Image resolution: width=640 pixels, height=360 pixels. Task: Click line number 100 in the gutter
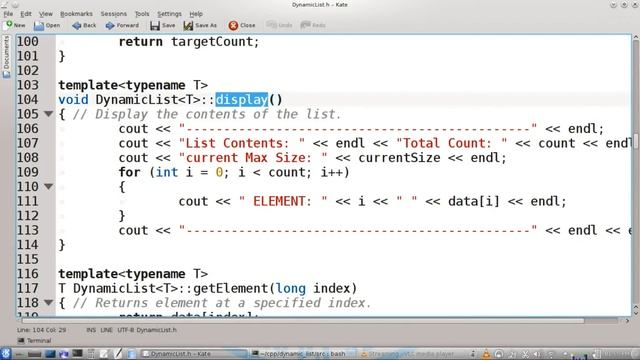click(27, 42)
